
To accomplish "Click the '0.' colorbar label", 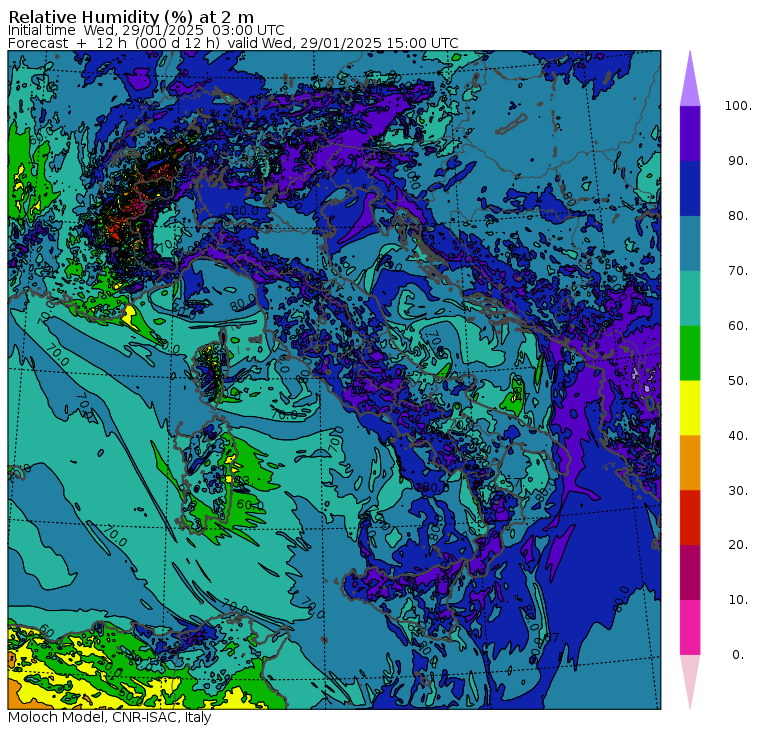I will pos(738,655).
